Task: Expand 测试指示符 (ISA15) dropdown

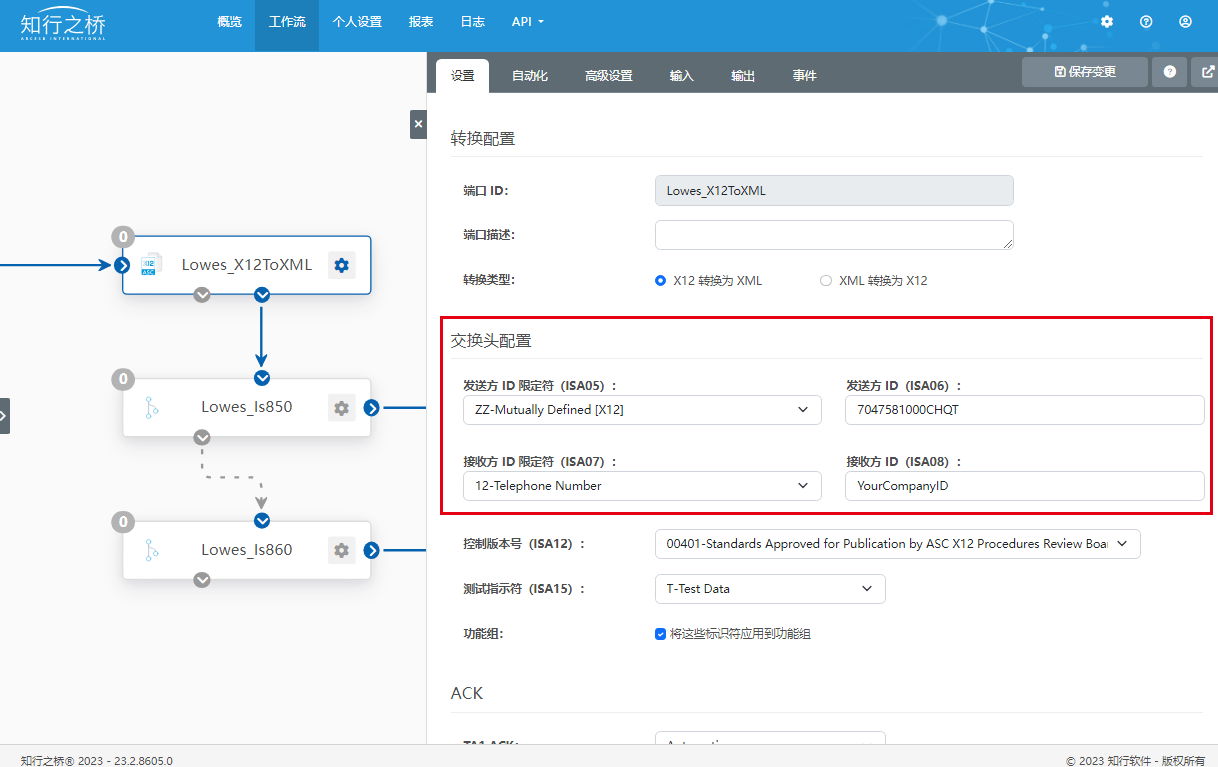Action: 769,589
